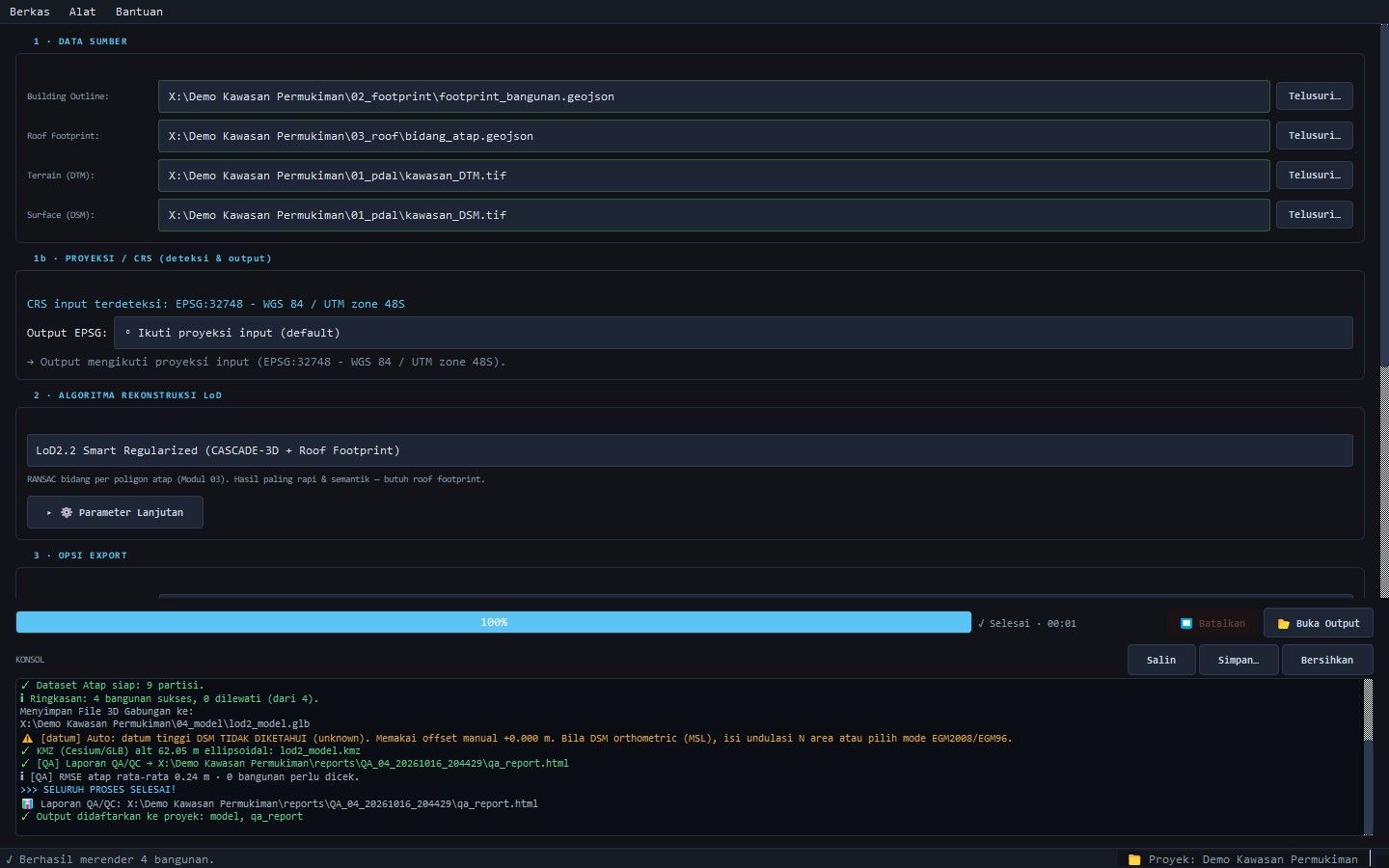Click the Simpan… console button
This screenshot has width=1389, height=868.
[1239, 660]
